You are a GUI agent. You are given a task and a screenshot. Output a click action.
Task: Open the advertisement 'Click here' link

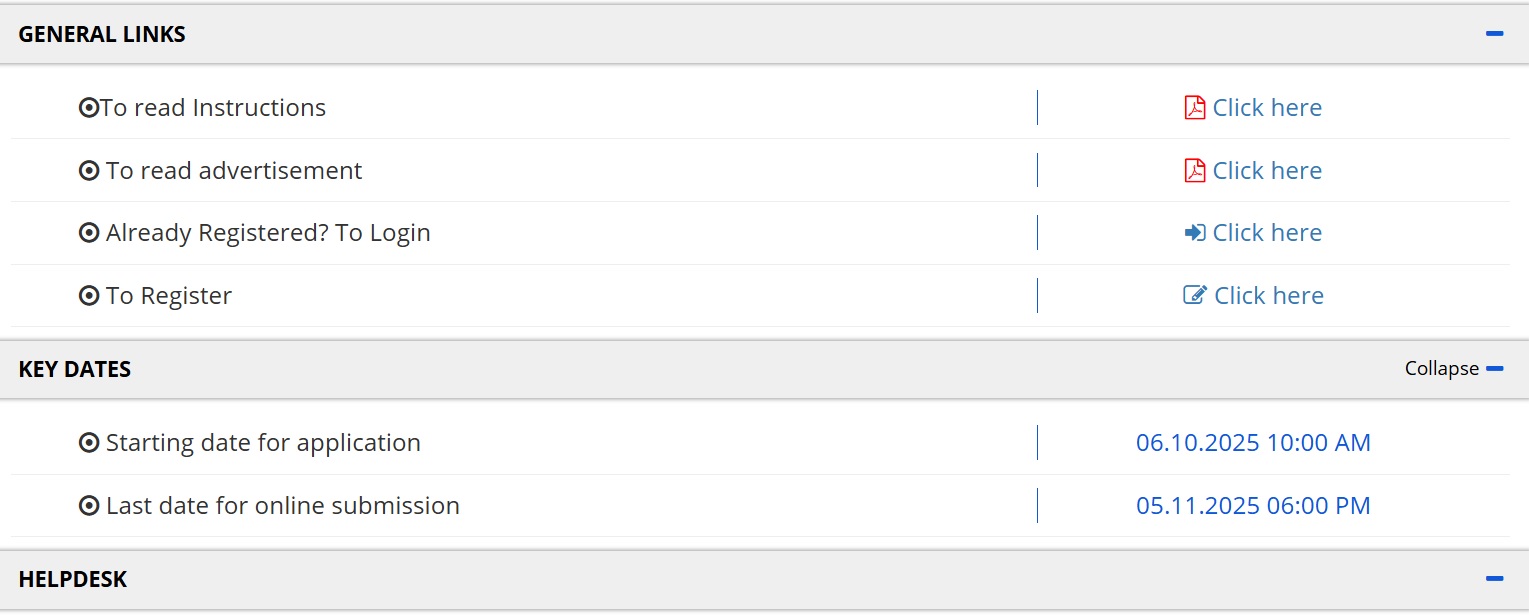(1267, 171)
